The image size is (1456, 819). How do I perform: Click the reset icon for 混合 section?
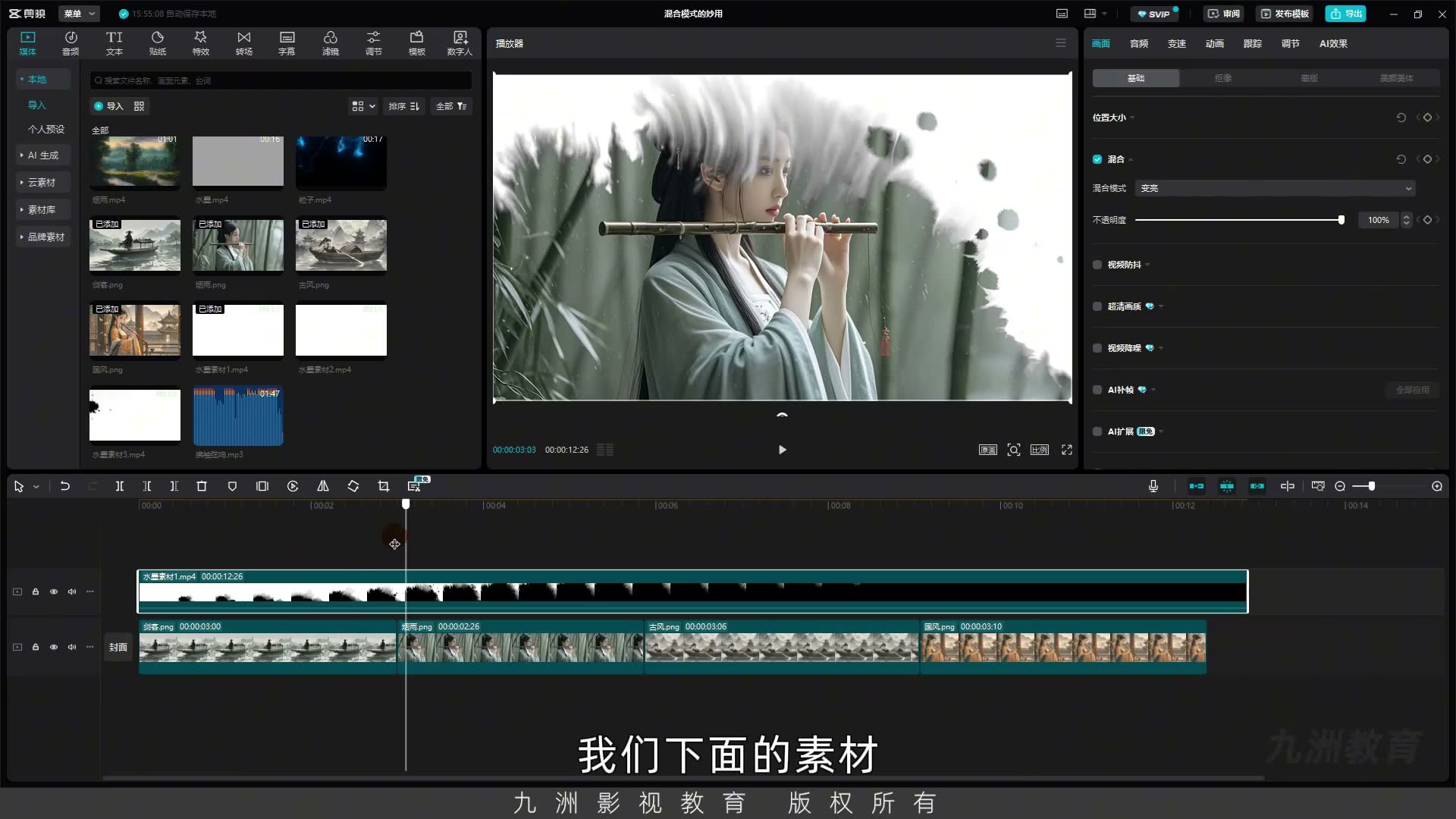pyautogui.click(x=1401, y=159)
